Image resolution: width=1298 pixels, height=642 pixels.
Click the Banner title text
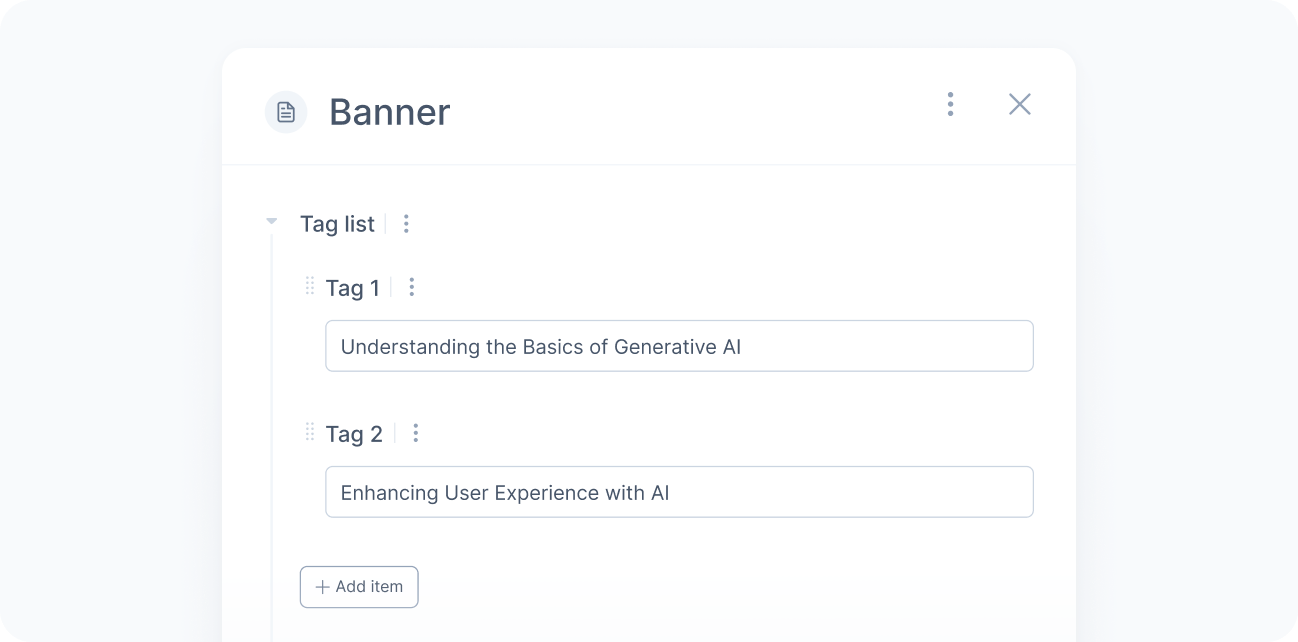pyautogui.click(x=390, y=112)
